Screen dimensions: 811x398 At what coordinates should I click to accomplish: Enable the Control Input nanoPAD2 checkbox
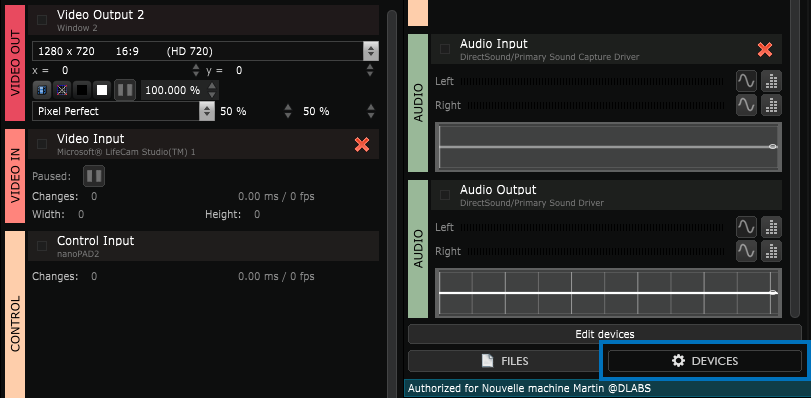[42, 246]
